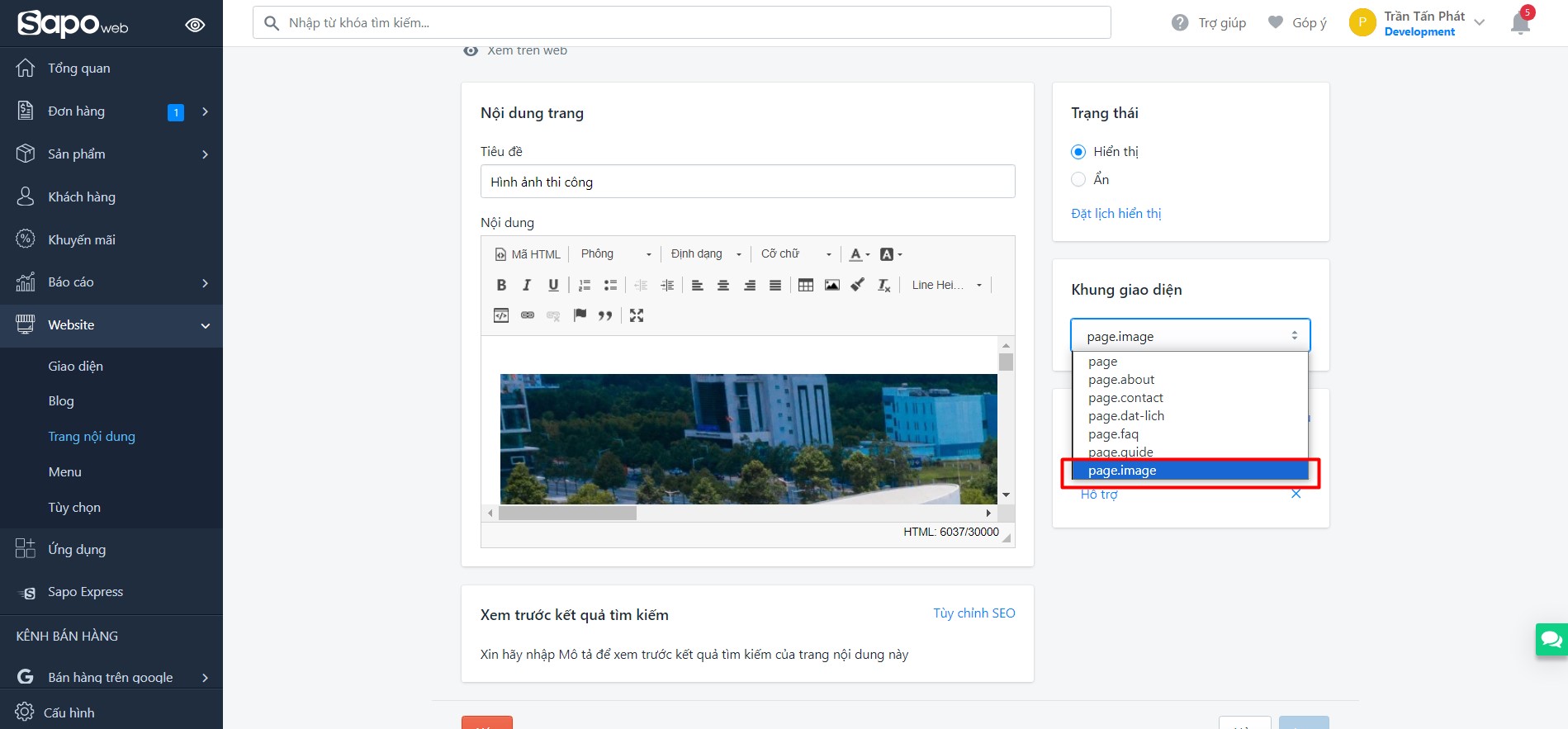Click the embedded building image in the editor
The image size is (1568, 729).
(748, 439)
